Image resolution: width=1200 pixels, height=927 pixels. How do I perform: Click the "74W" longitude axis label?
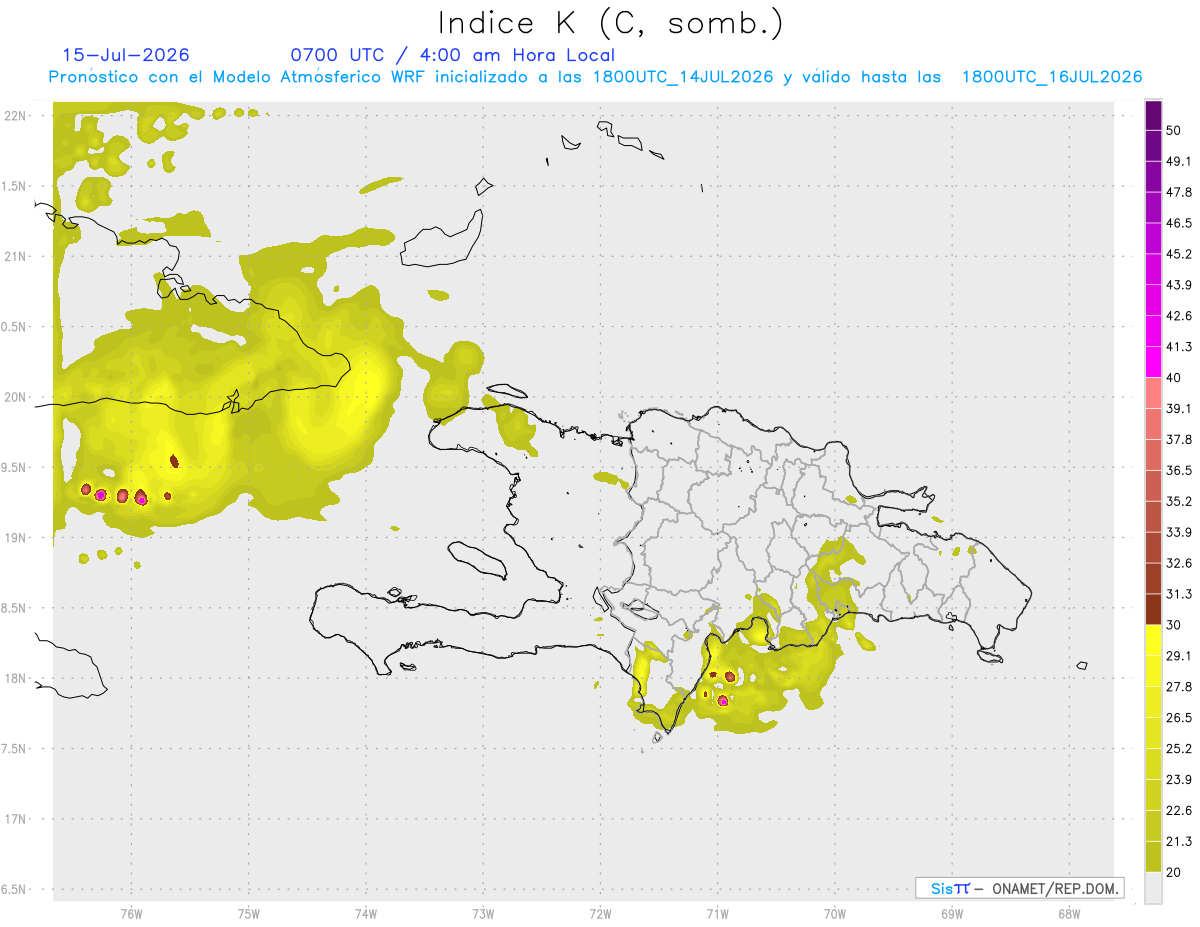point(366,913)
